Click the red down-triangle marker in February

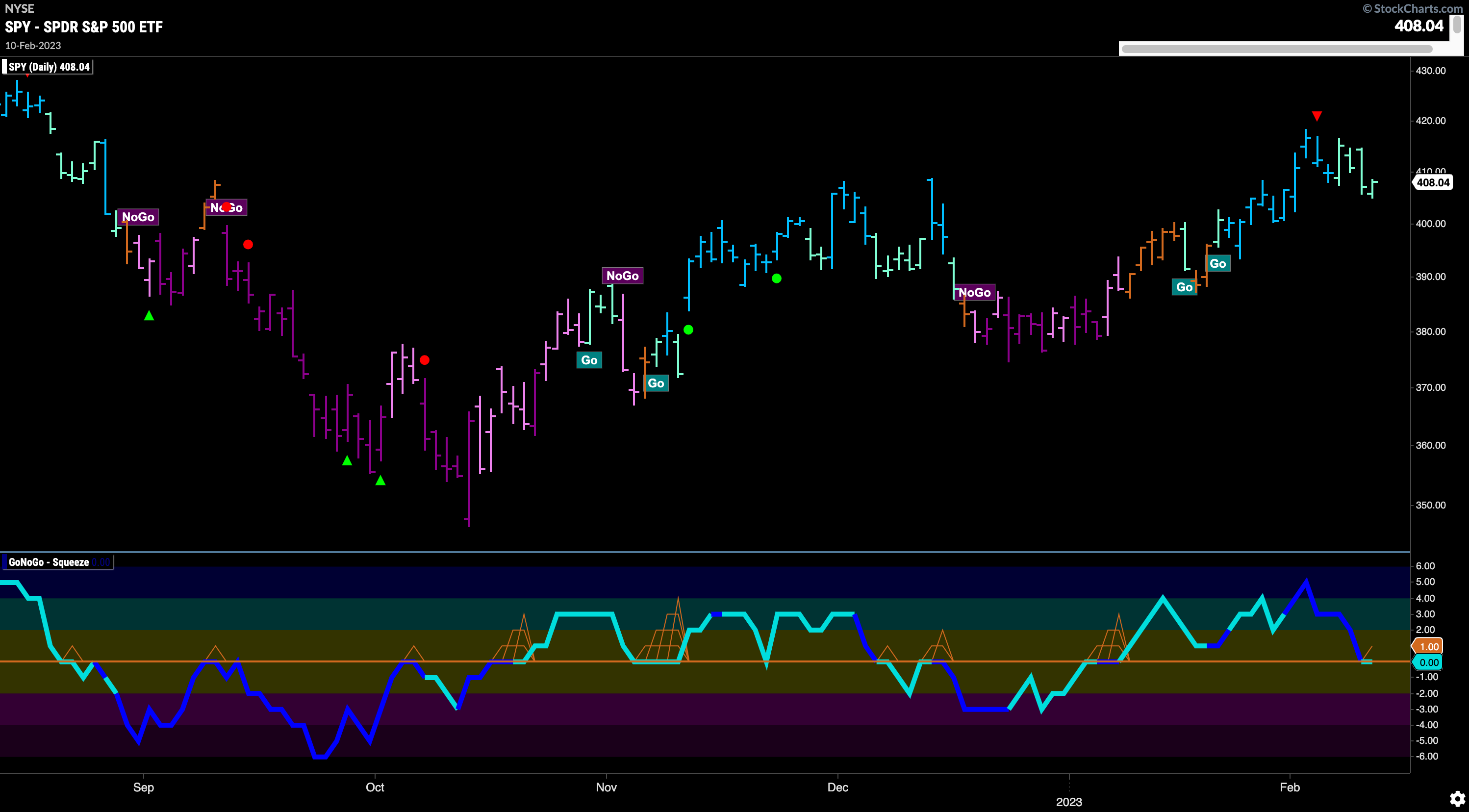(1317, 116)
